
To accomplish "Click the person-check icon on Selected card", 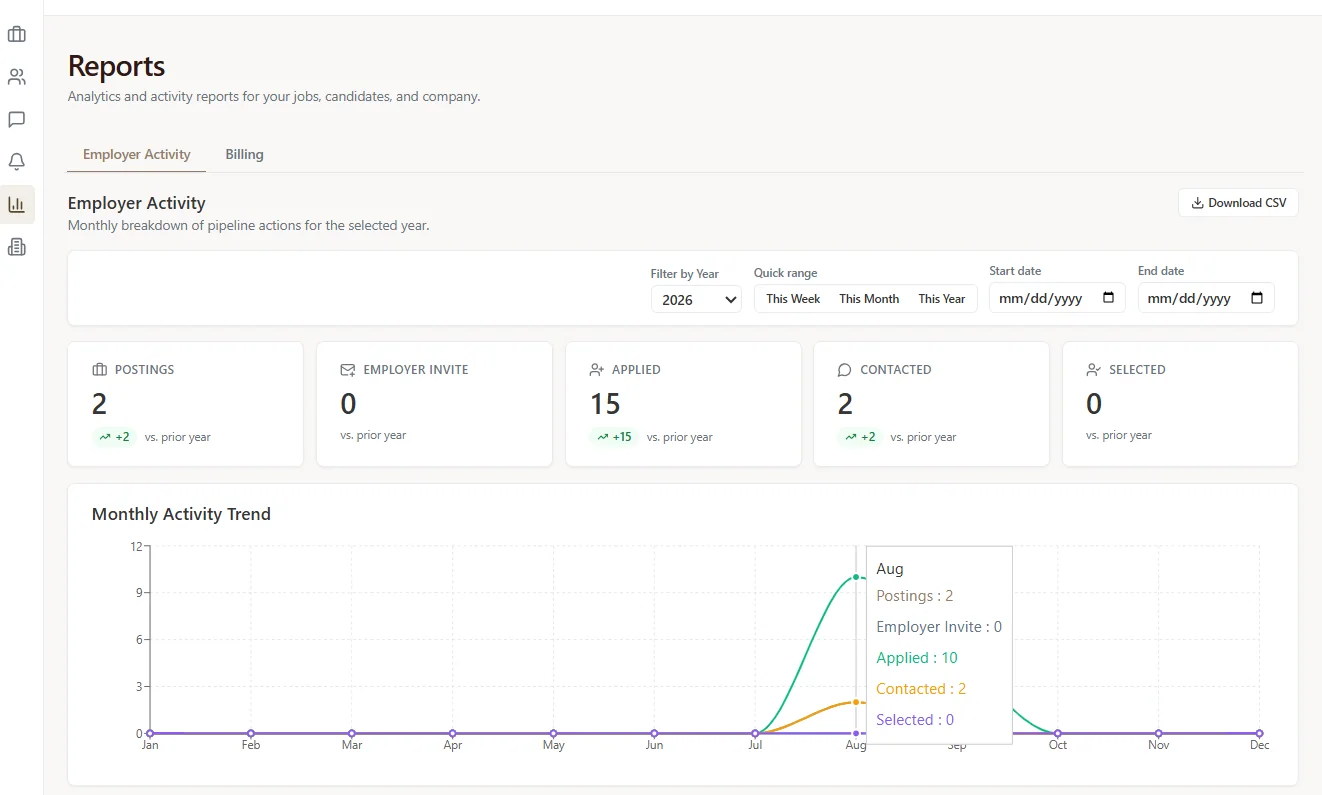I will tap(1094, 370).
